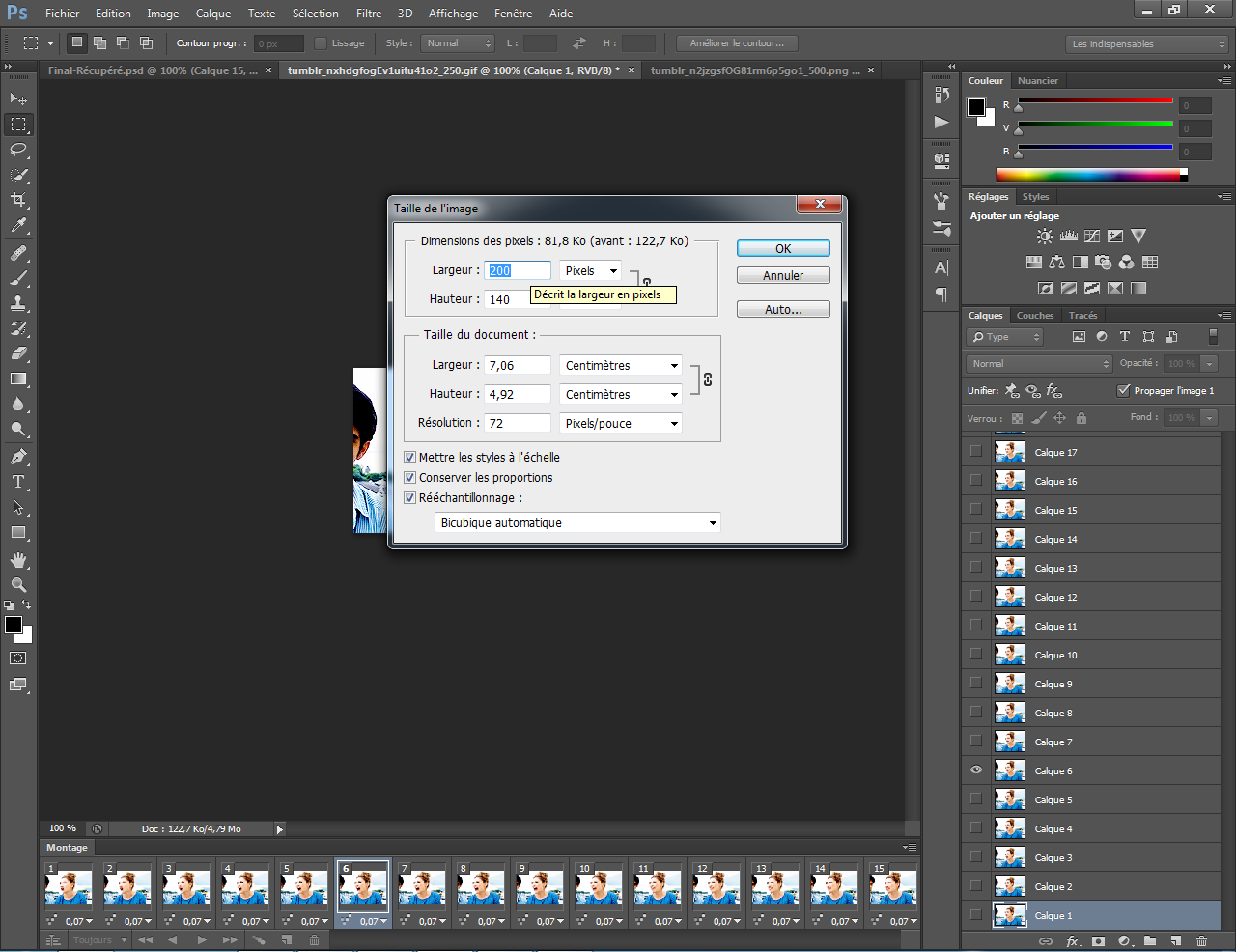Open Toujours looping options dropdown
1236x952 pixels.
[99, 940]
